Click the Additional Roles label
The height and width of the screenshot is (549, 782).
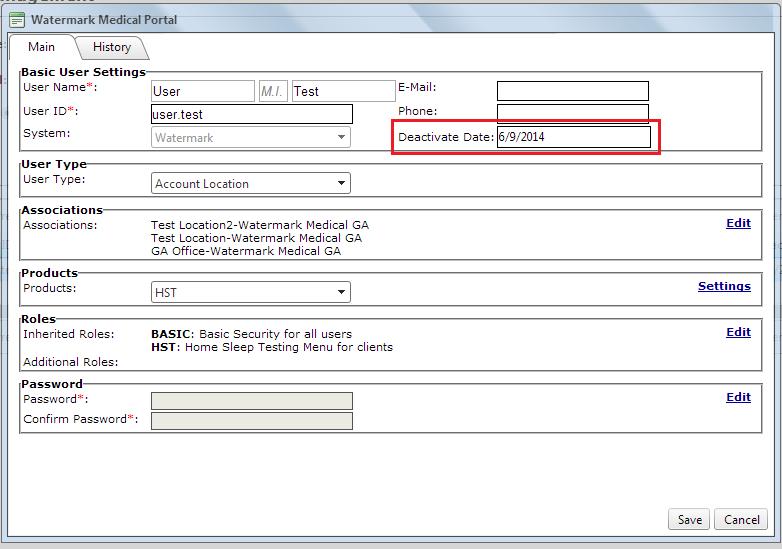point(71,362)
